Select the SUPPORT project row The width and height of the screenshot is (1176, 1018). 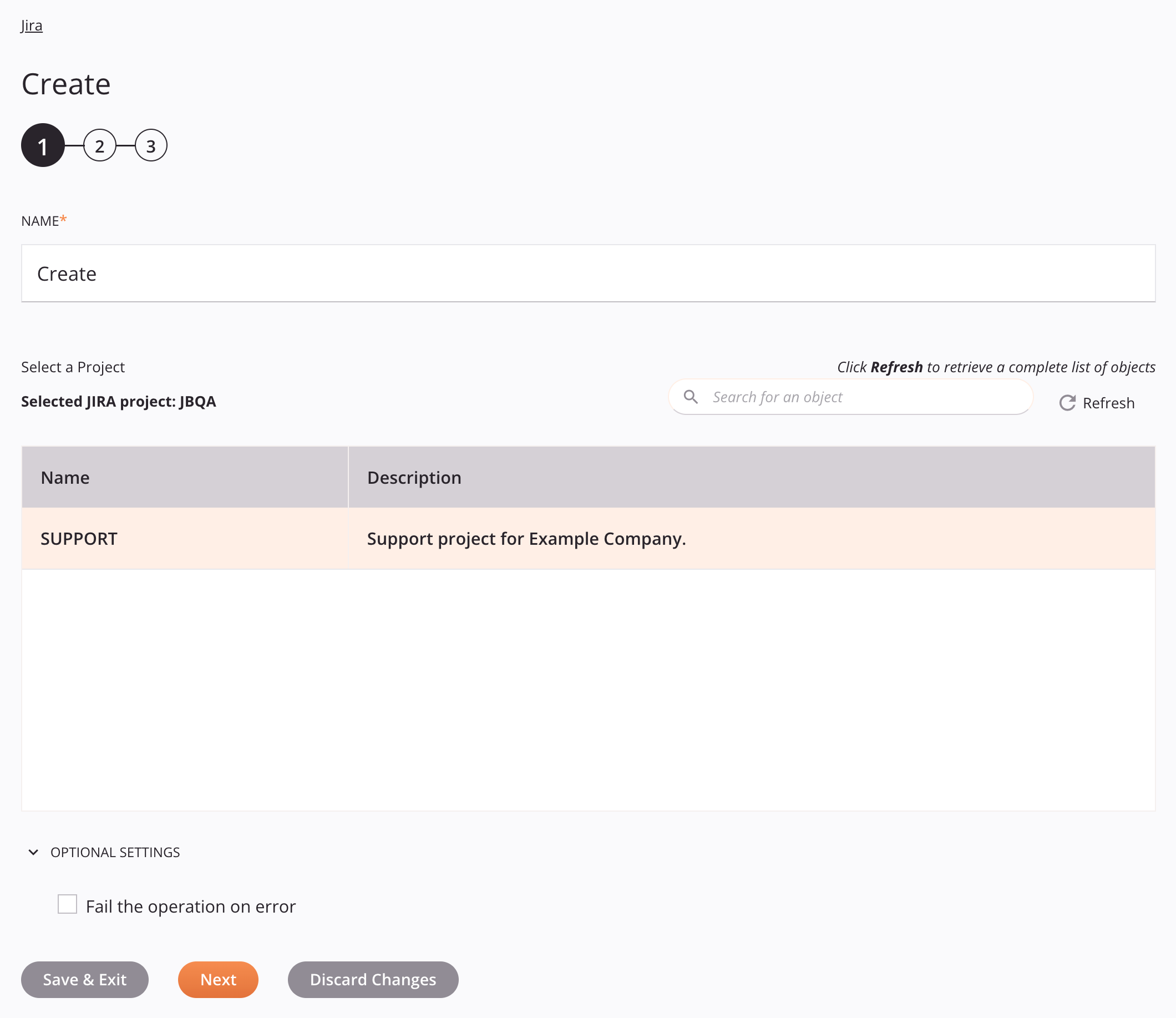point(588,538)
